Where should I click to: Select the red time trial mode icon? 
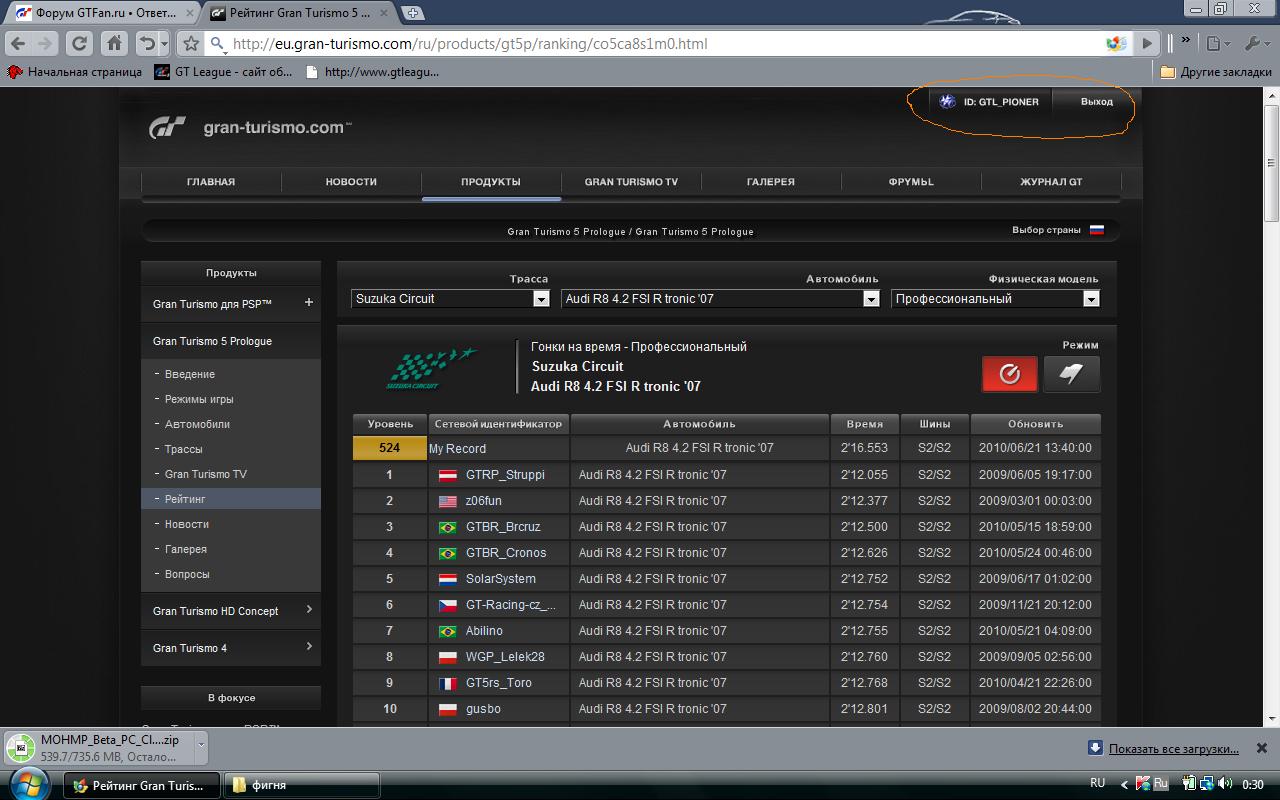click(x=1010, y=374)
